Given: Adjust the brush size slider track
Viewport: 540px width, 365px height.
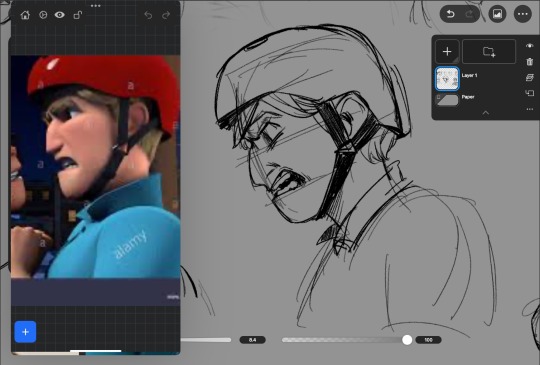Looking at the screenshot, I should click(206, 340).
